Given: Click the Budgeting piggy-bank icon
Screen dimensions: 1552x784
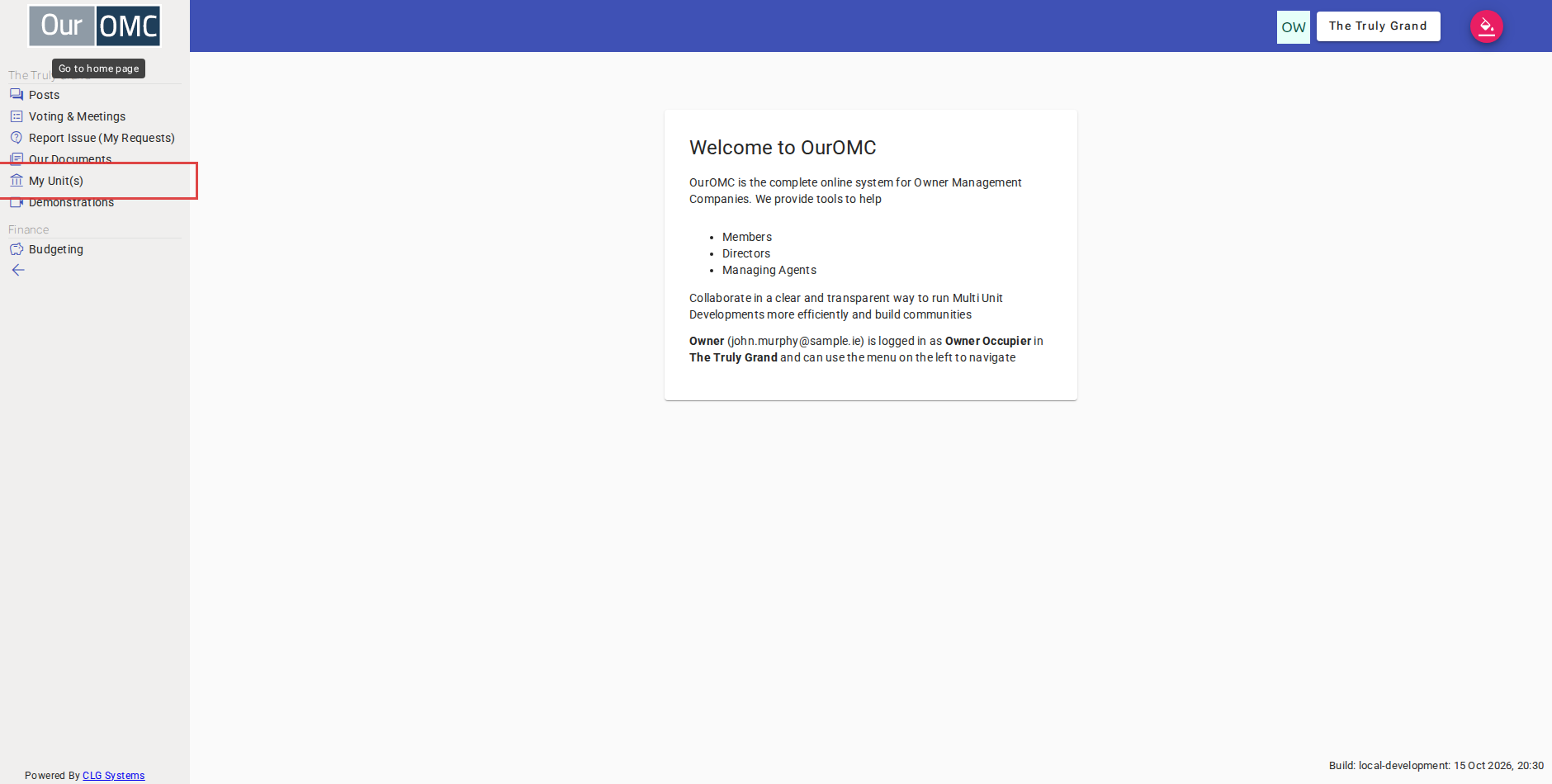Looking at the screenshot, I should pos(17,249).
